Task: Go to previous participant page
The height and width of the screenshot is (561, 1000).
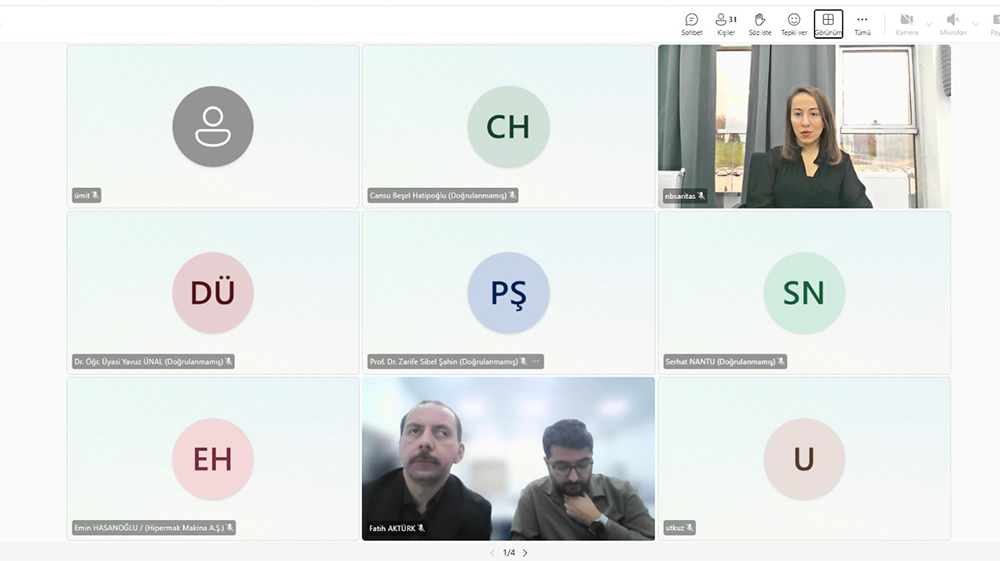Action: click(x=492, y=553)
